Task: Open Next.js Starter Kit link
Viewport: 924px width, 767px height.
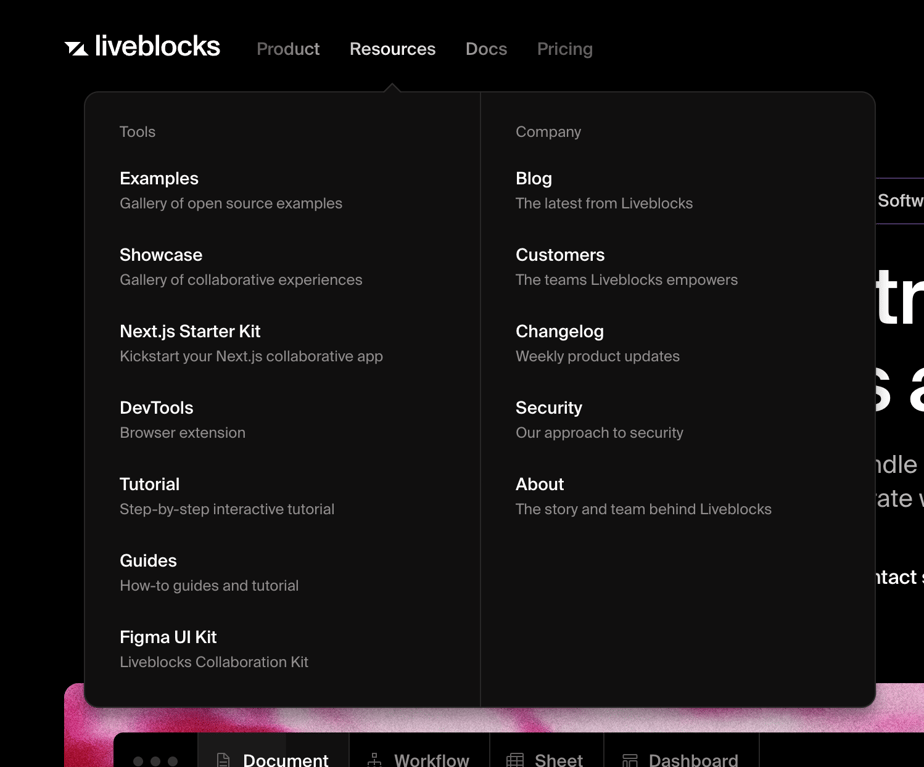Action: (251, 343)
